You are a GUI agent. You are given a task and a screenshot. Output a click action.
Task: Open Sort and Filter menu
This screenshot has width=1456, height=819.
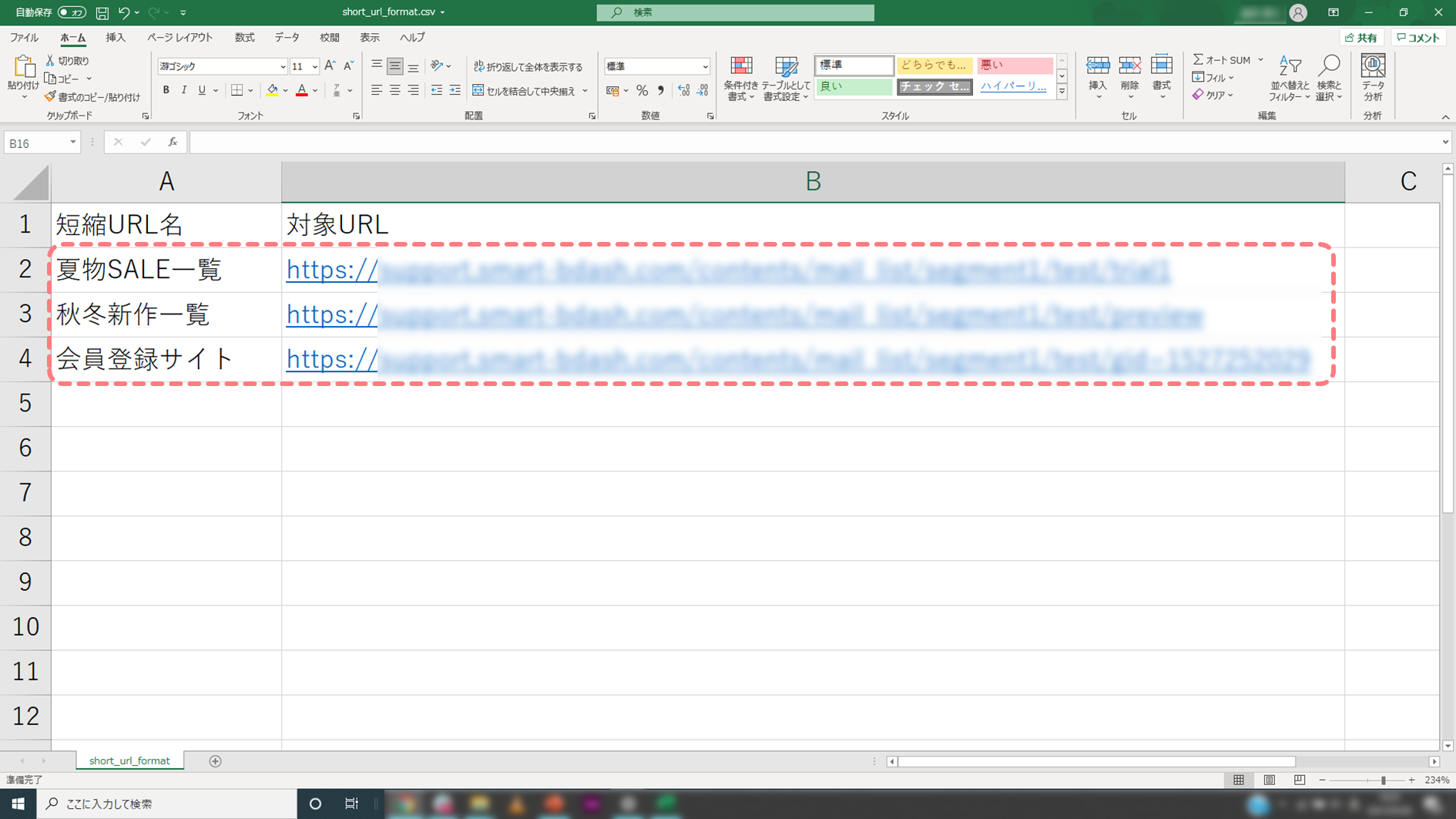(x=1290, y=78)
